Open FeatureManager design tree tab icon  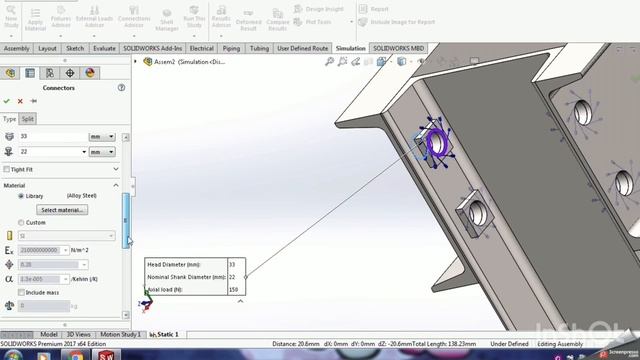pyautogui.click(x=10, y=73)
